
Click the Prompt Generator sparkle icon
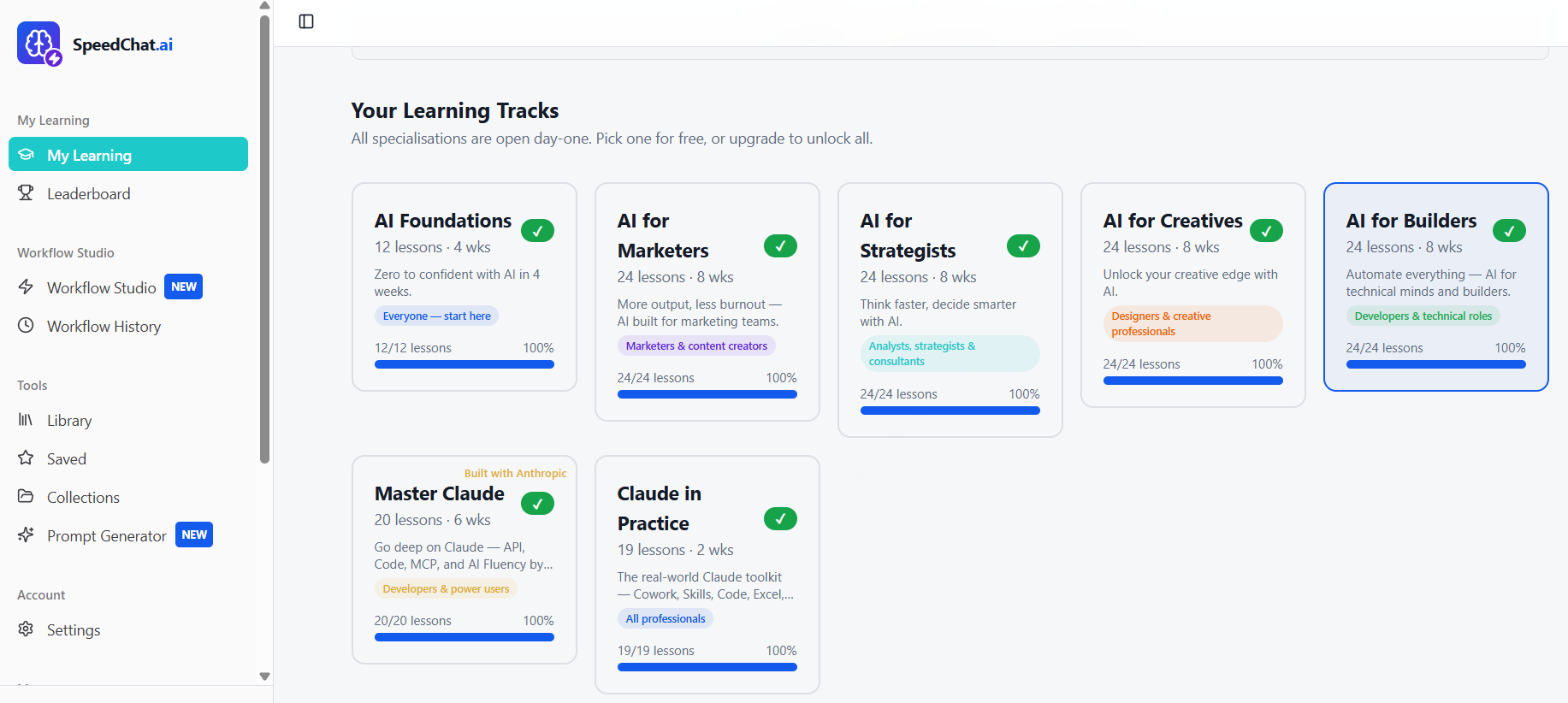[x=26, y=535]
